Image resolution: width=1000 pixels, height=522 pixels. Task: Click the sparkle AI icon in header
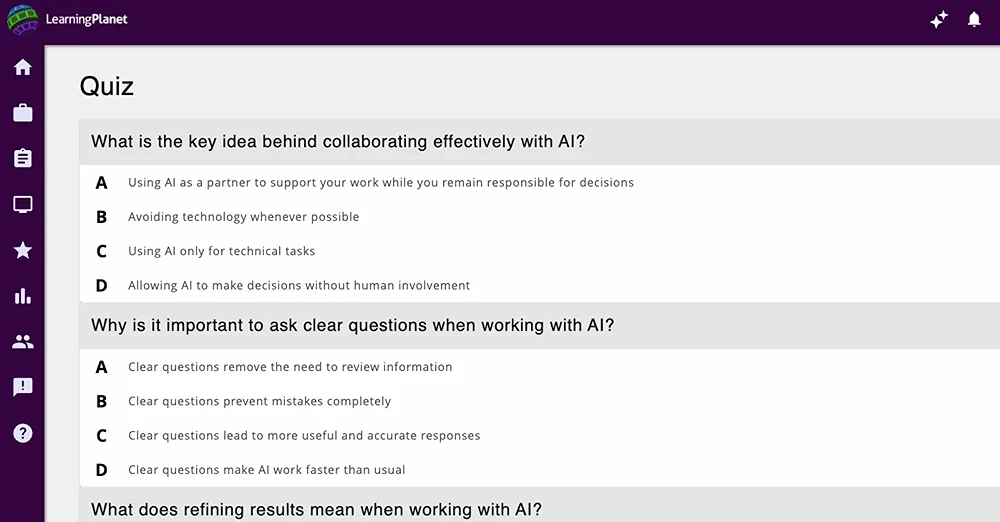939,20
